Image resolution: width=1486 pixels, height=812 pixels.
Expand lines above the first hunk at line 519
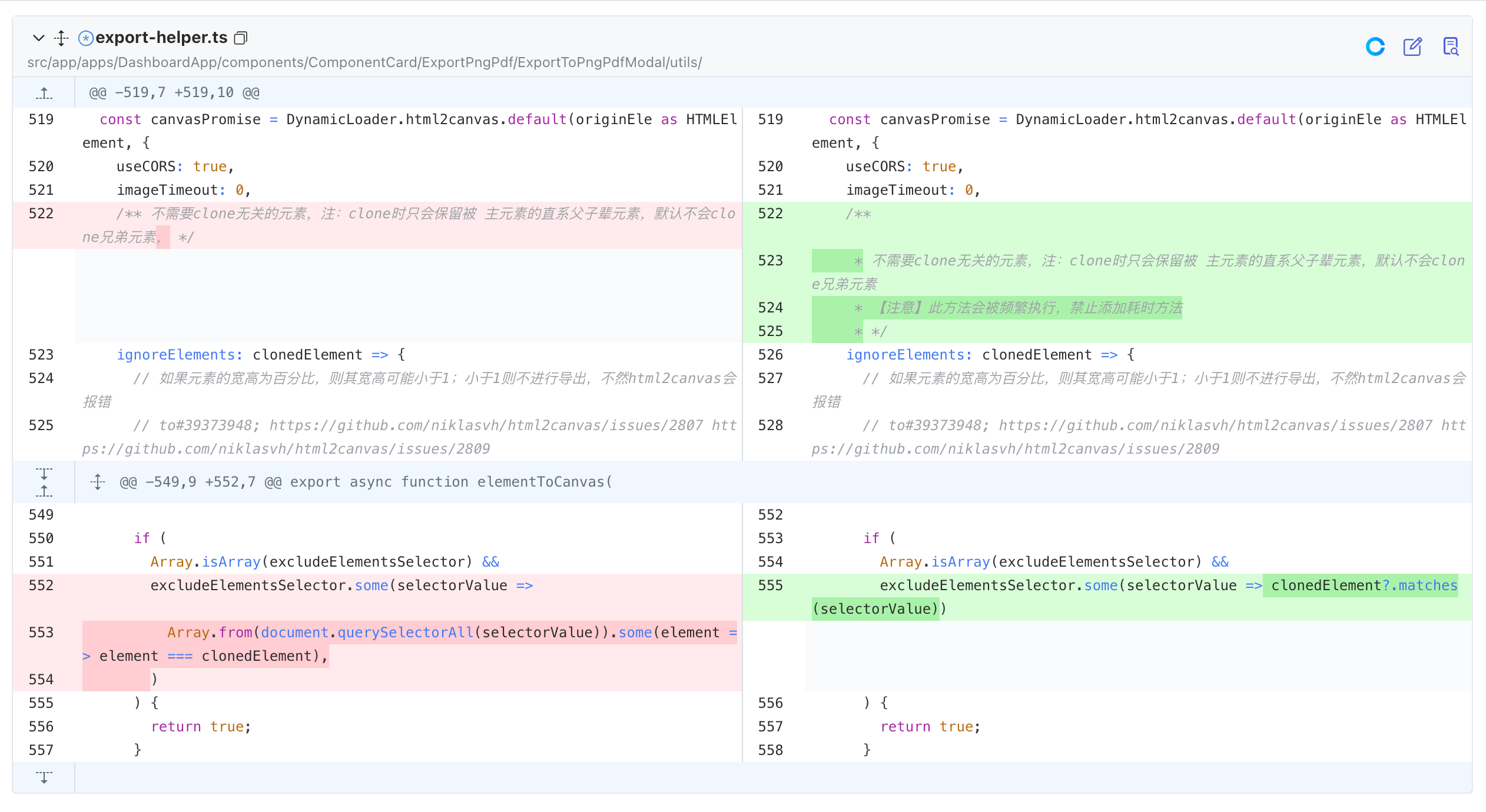pyautogui.click(x=44, y=93)
